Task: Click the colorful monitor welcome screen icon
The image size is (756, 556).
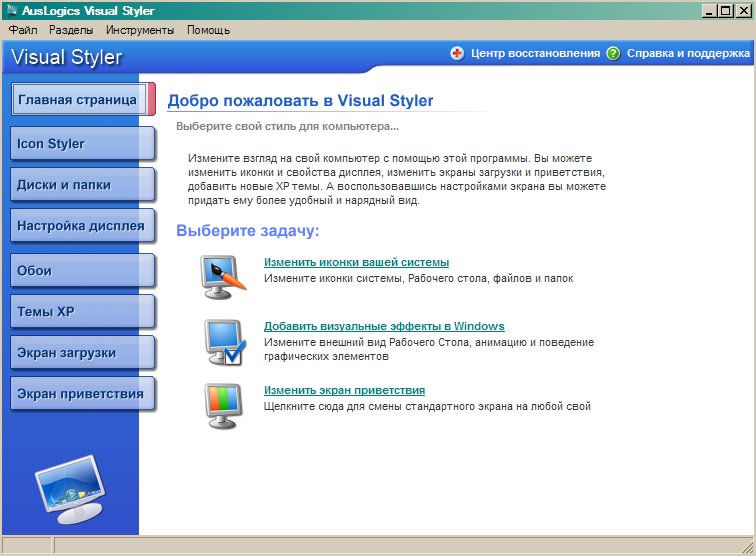Action: (223, 406)
